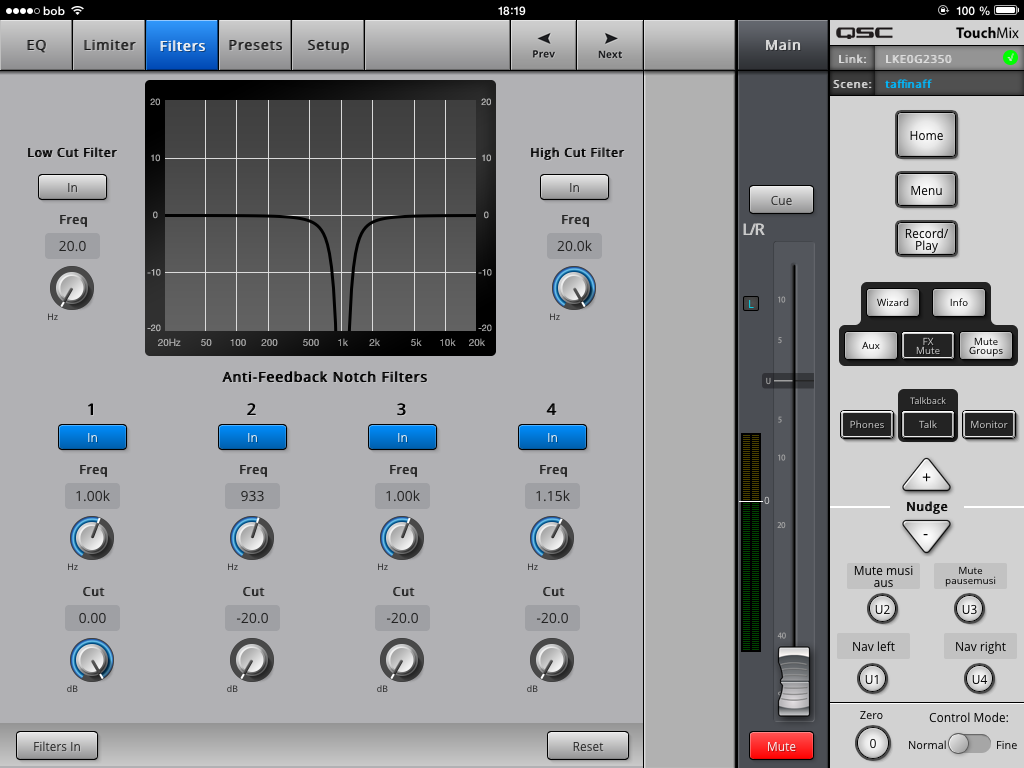Click the Link device field LKE0G2350
Screen dimensions: 1024x768
[x=949, y=59]
